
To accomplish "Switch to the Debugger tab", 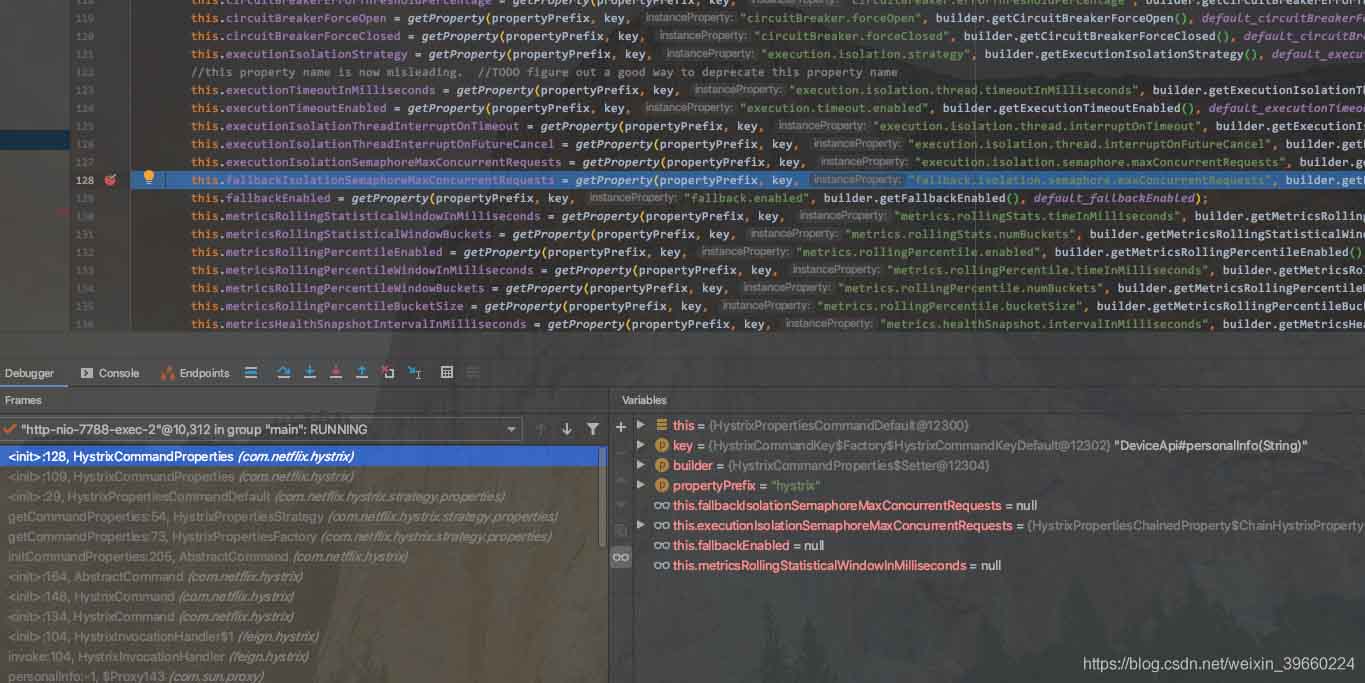I will (30, 373).
